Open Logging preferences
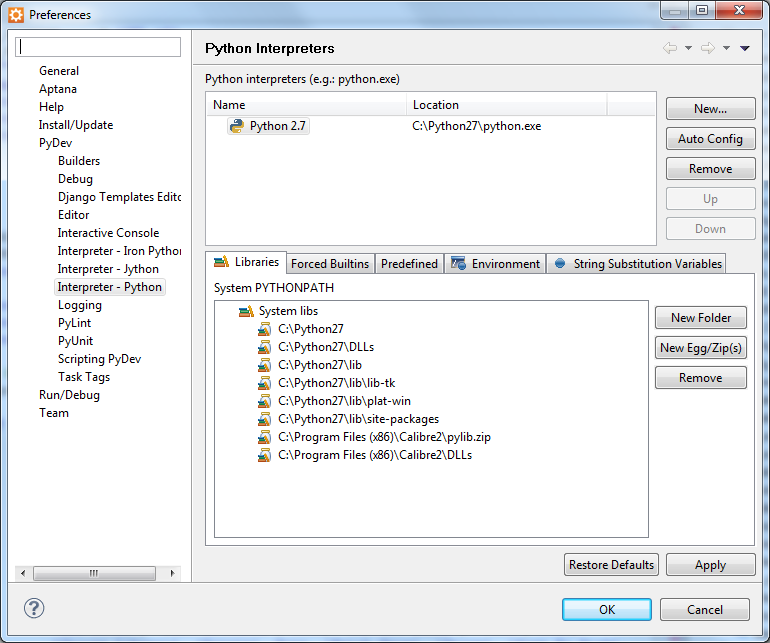This screenshot has height=643, width=770. point(80,305)
